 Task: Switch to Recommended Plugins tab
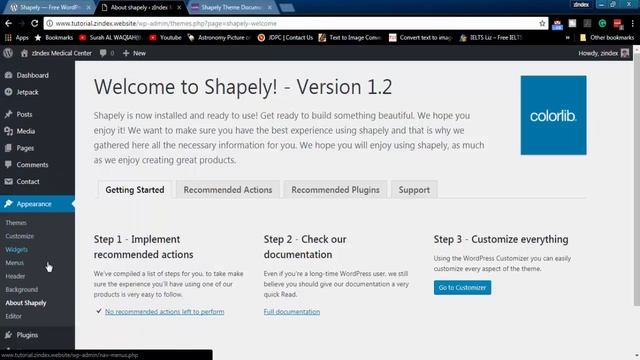(335, 190)
